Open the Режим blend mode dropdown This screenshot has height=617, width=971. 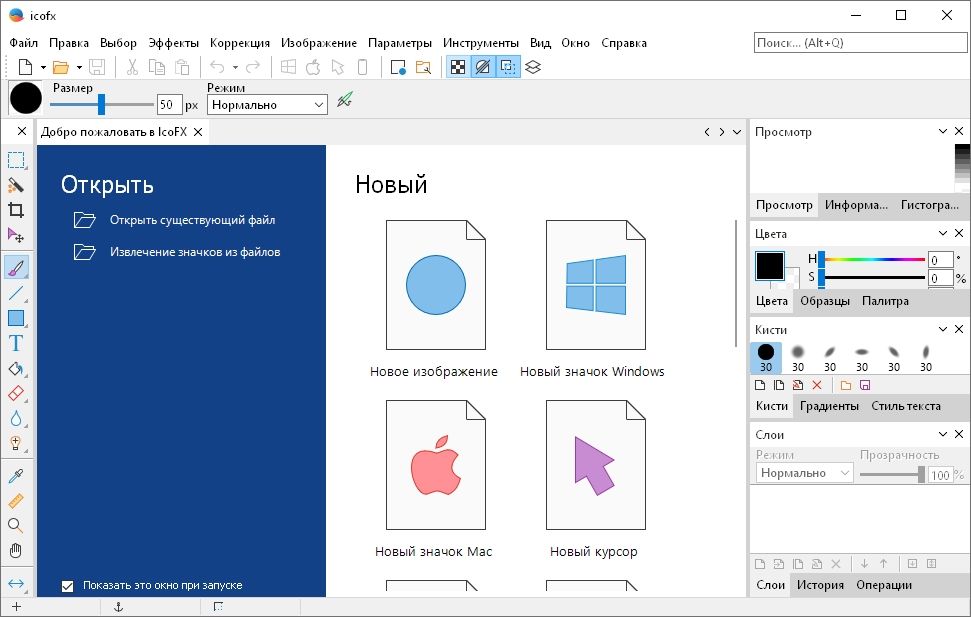(x=267, y=105)
